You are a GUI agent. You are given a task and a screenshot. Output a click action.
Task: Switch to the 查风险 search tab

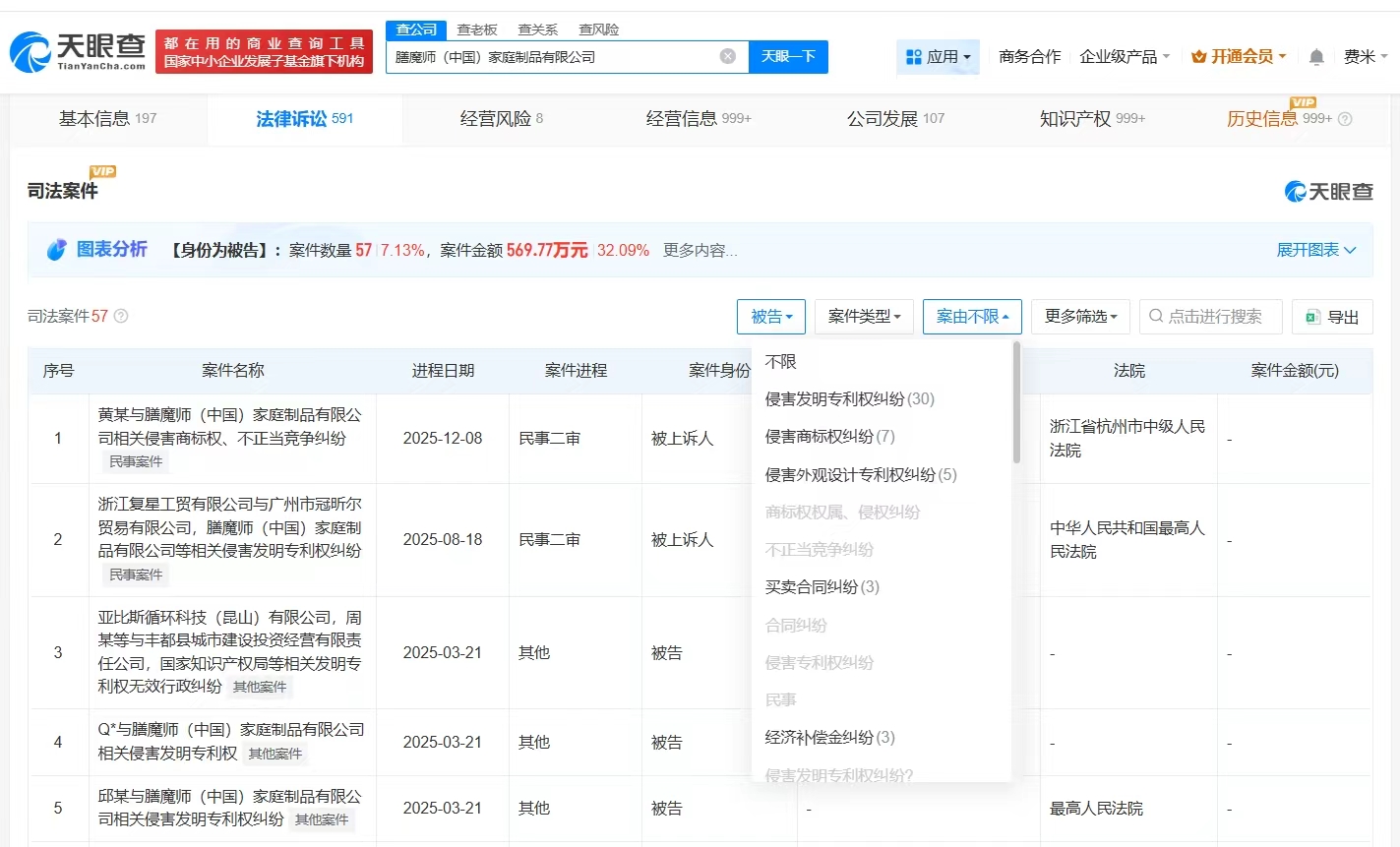(599, 30)
